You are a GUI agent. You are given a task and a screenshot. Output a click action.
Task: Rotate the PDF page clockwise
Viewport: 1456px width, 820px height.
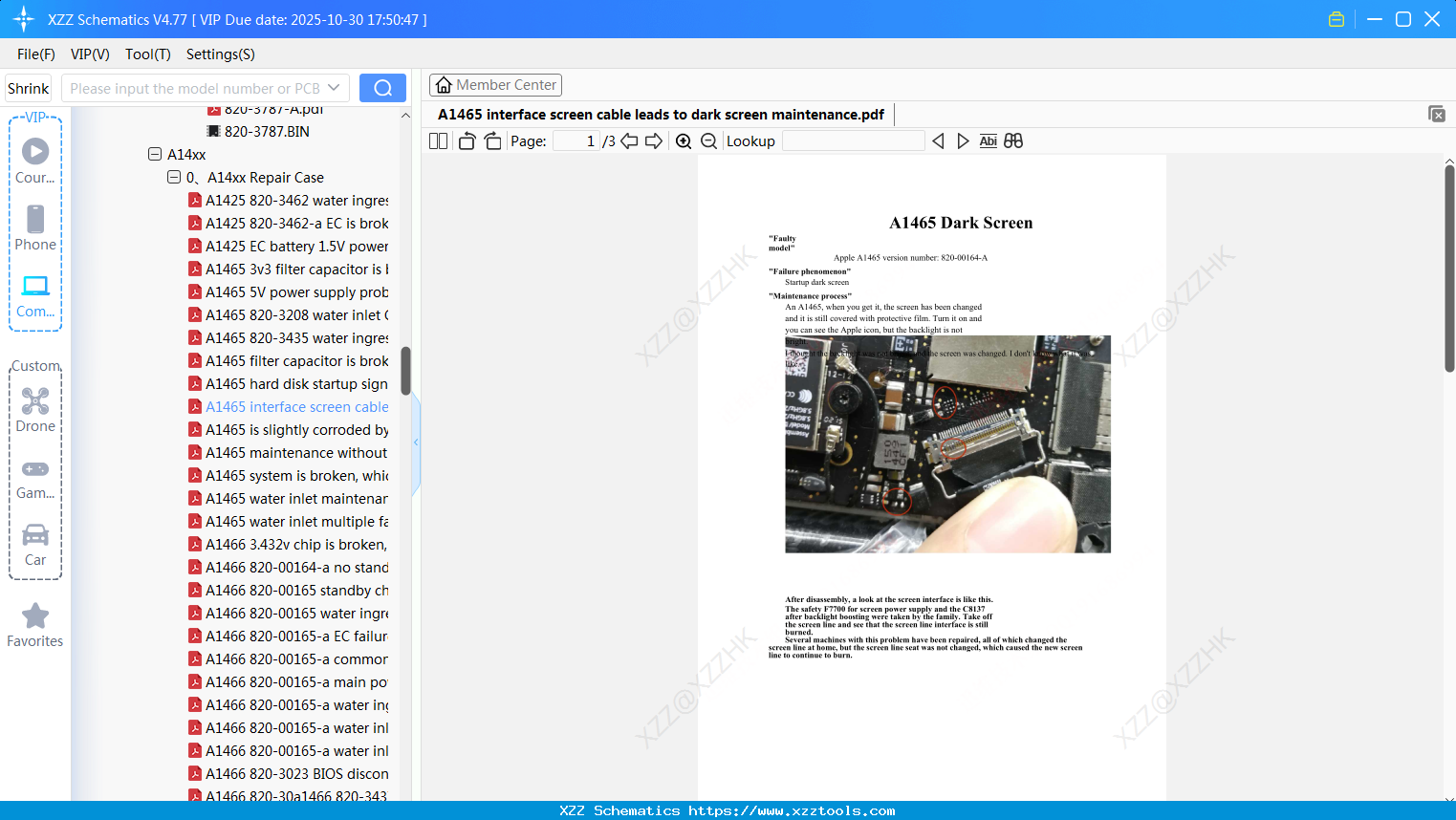492,141
